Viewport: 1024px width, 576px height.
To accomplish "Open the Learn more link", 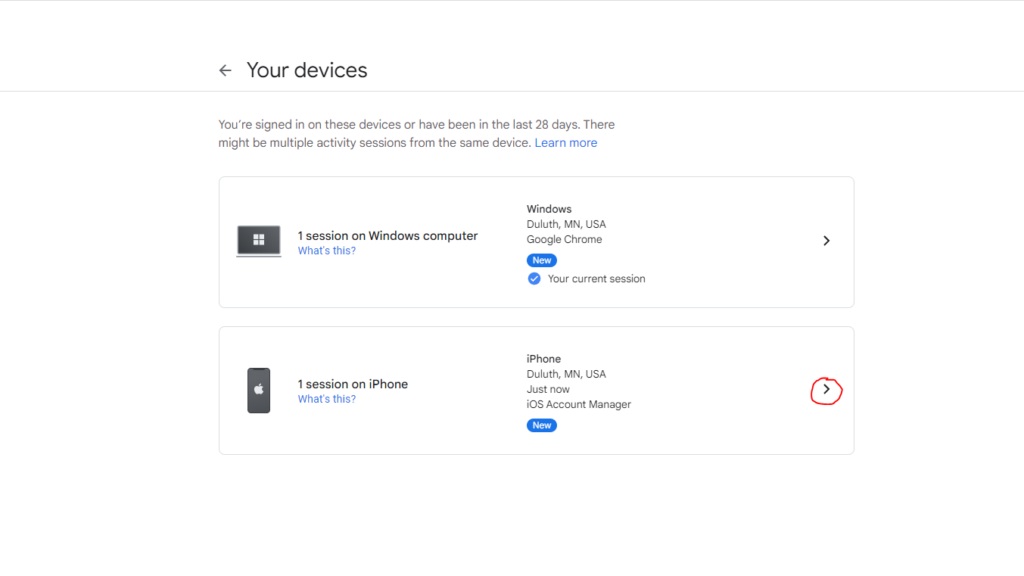I will pyautogui.click(x=565, y=143).
